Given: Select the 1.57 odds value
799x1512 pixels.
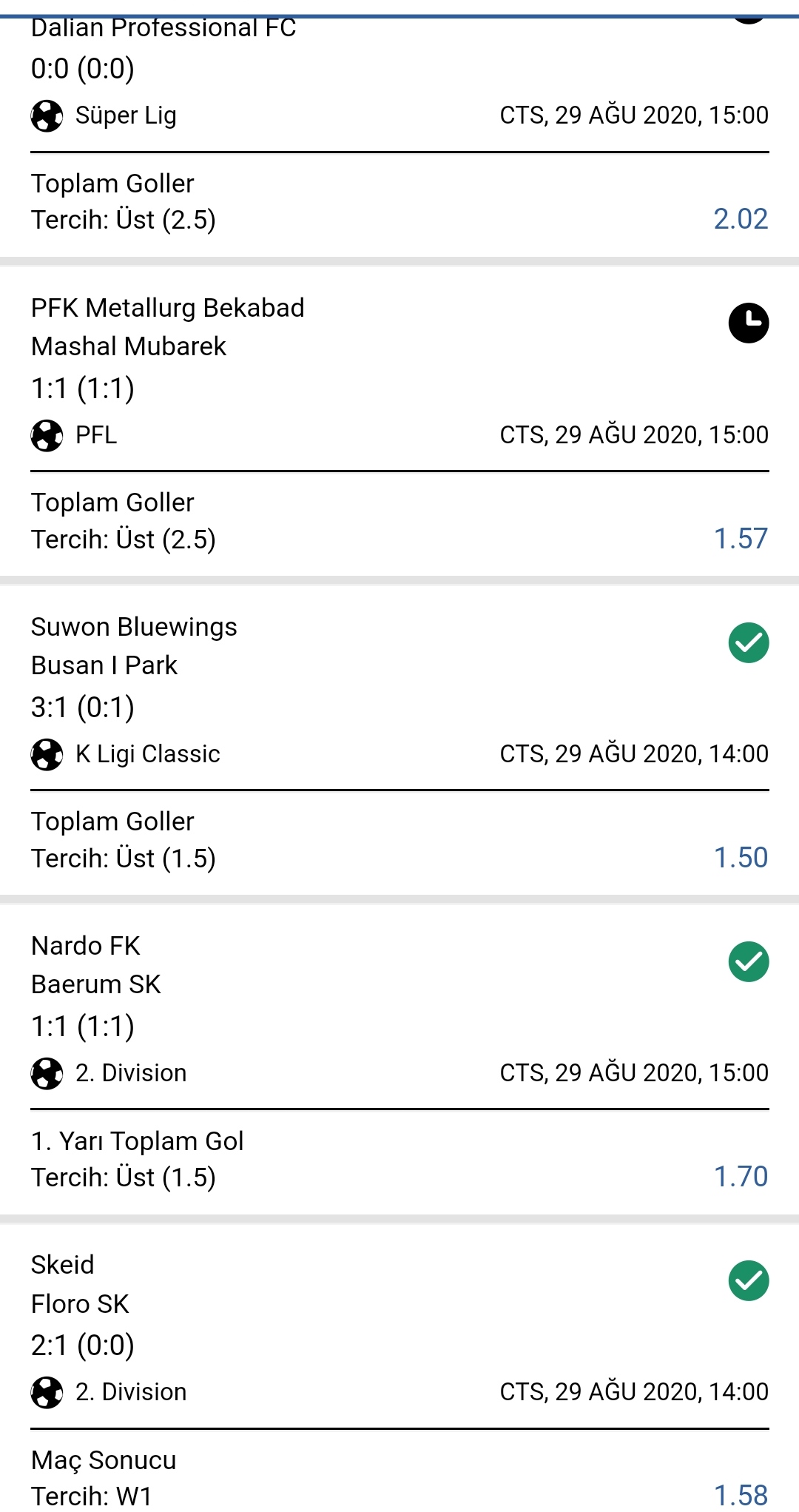Looking at the screenshot, I should 741,539.
